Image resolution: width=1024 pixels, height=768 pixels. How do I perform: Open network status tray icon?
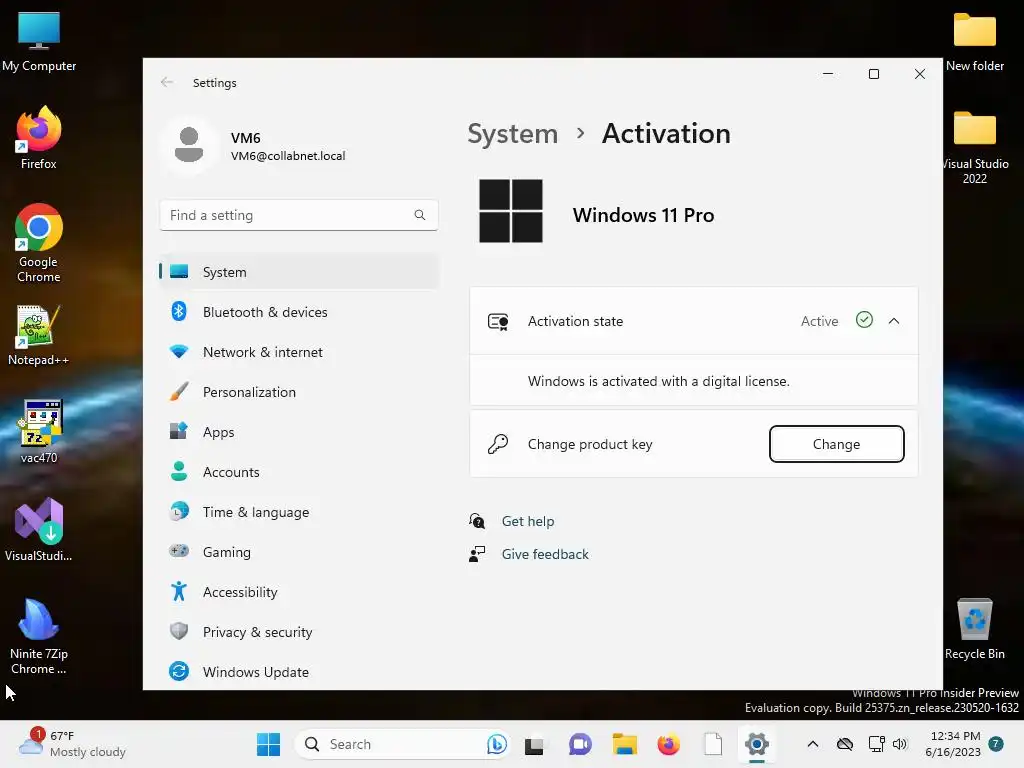[876, 744]
